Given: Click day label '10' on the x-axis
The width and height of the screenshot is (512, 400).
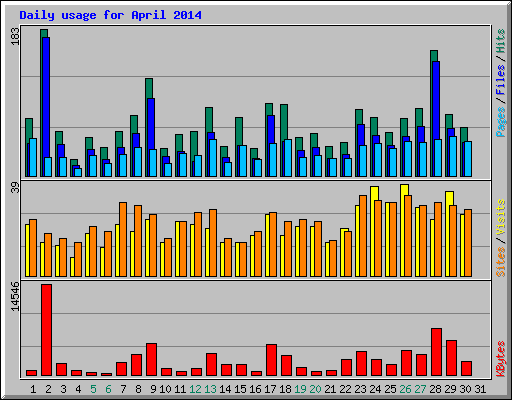Looking at the screenshot, I should [x=165, y=389].
